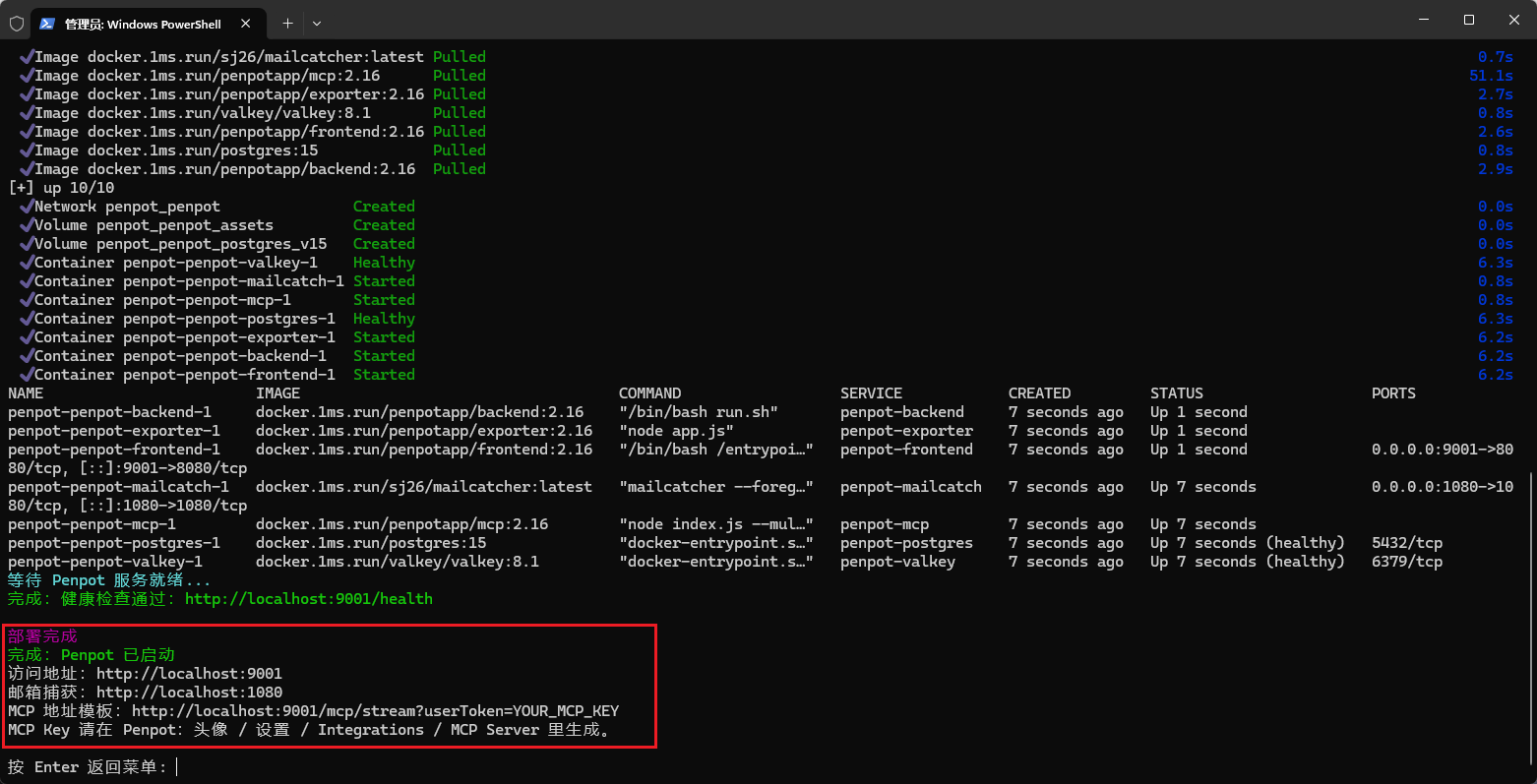Click penpot-mailcatch in the SERVICE column

point(911,487)
